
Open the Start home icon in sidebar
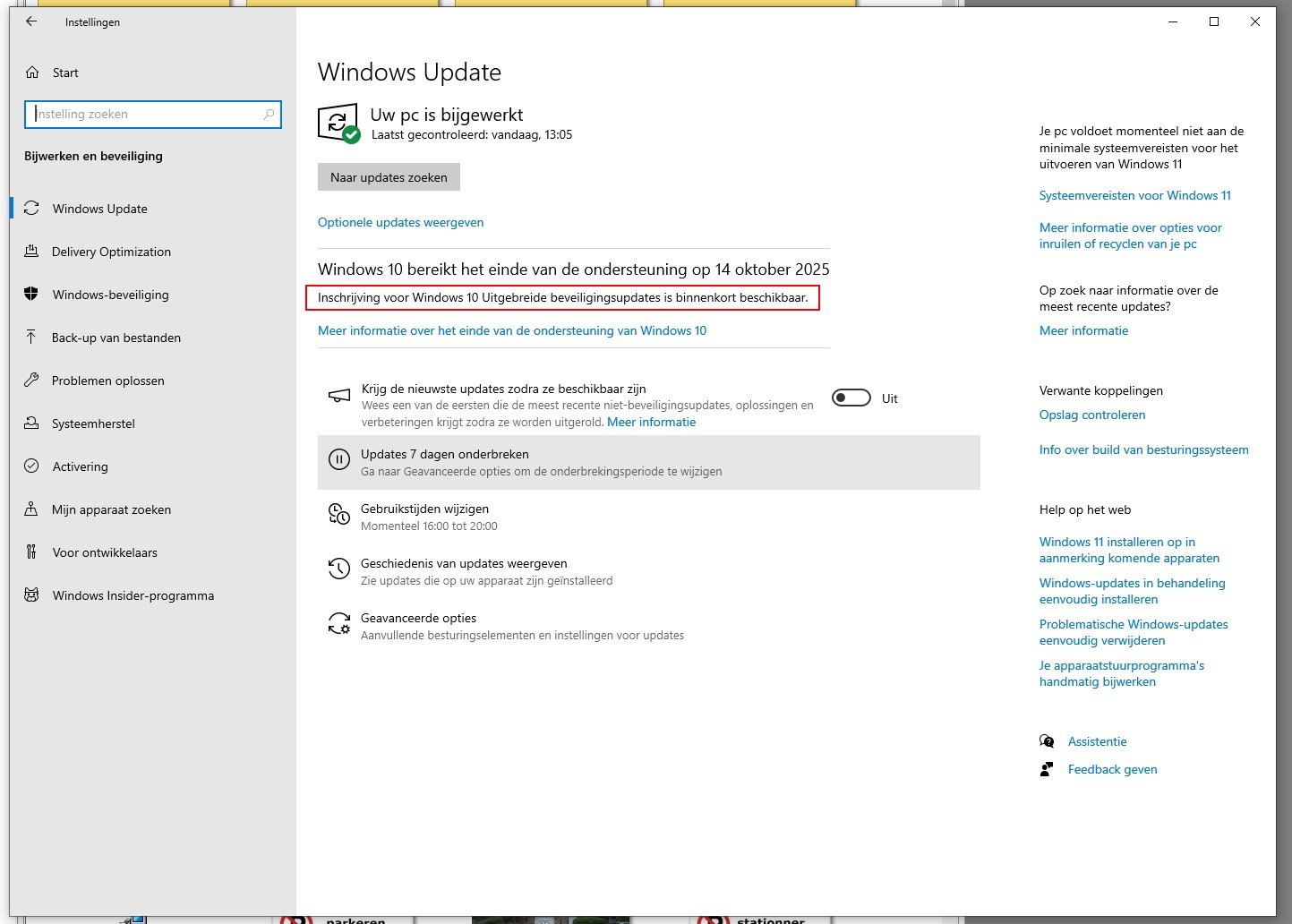[x=32, y=73]
